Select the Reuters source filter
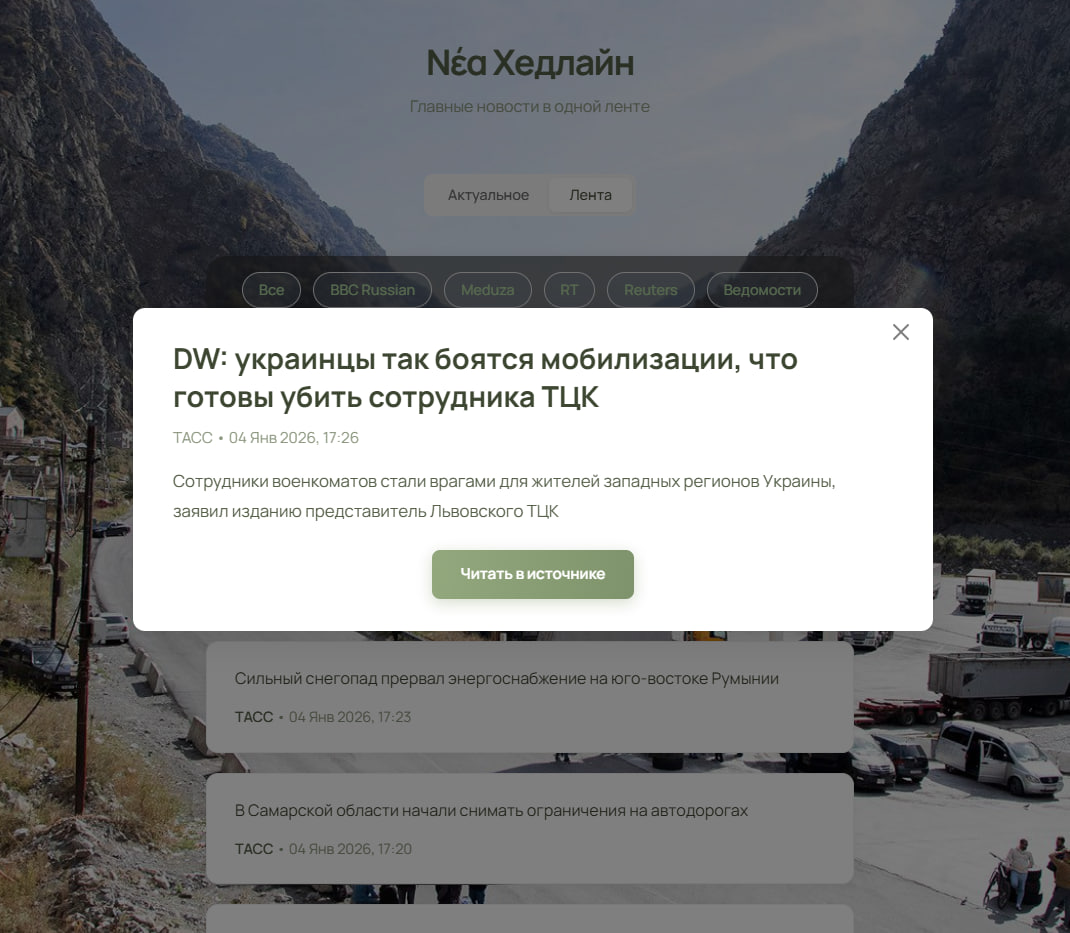1070x933 pixels. tap(650, 290)
